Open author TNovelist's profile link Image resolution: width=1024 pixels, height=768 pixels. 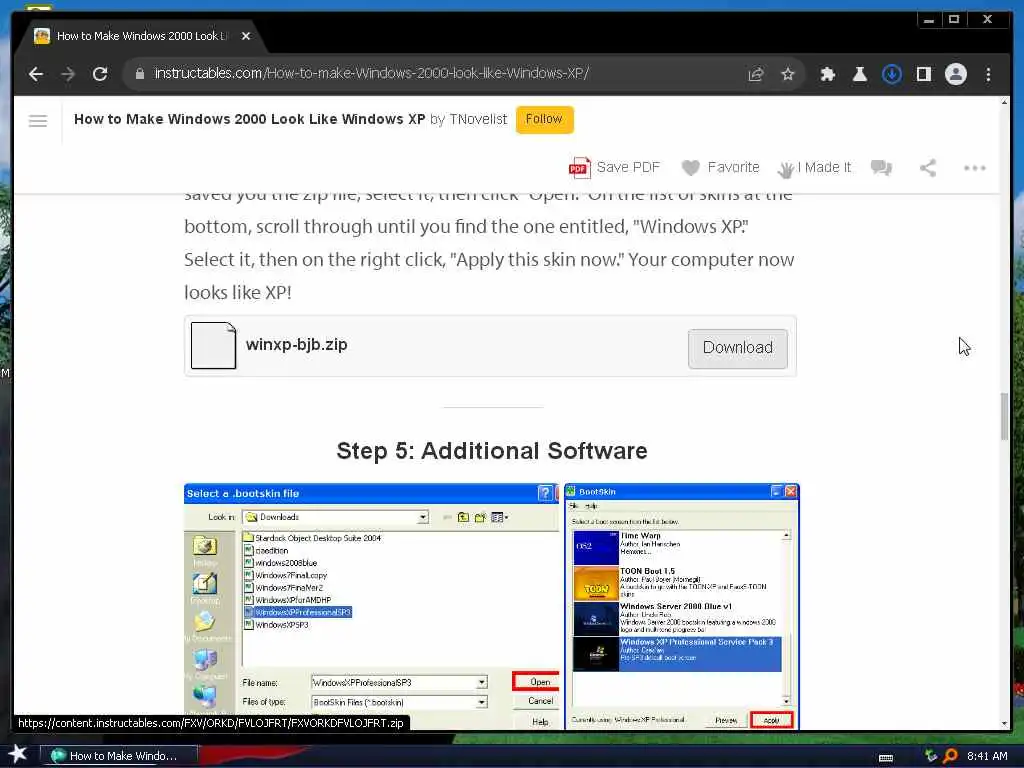point(478,120)
